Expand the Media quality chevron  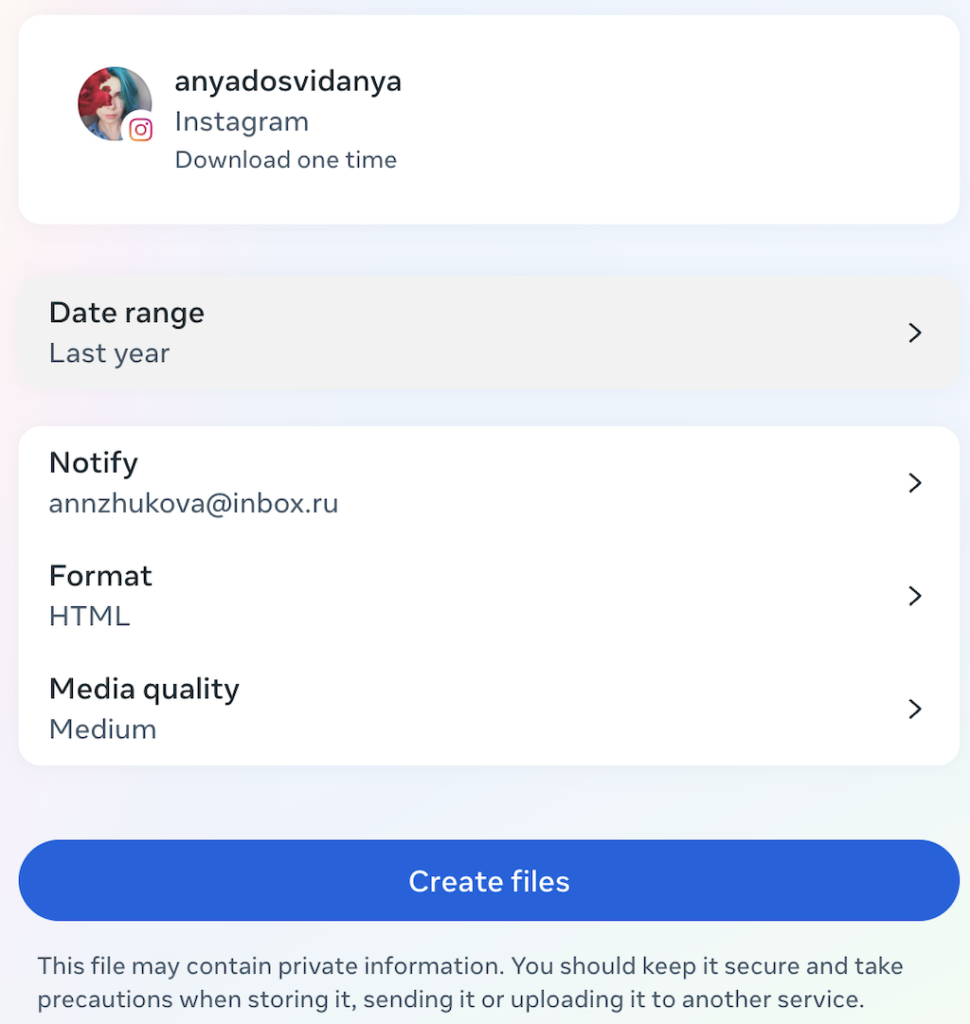(x=914, y=708)
